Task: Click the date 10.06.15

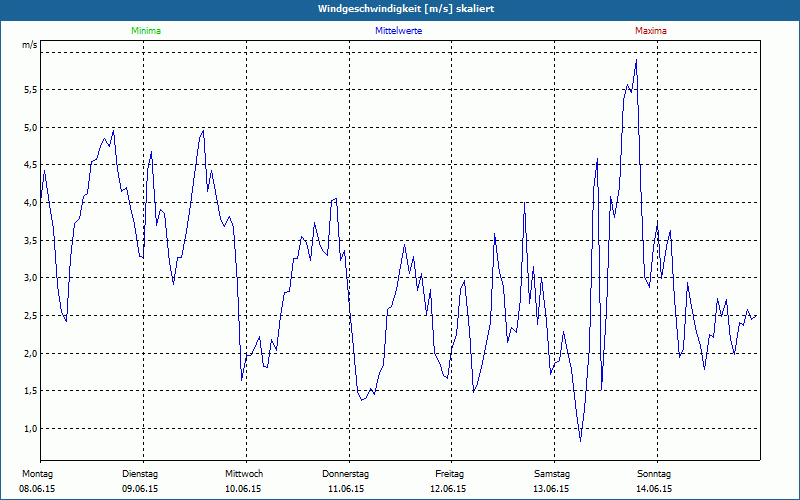Action: [243, 489]
